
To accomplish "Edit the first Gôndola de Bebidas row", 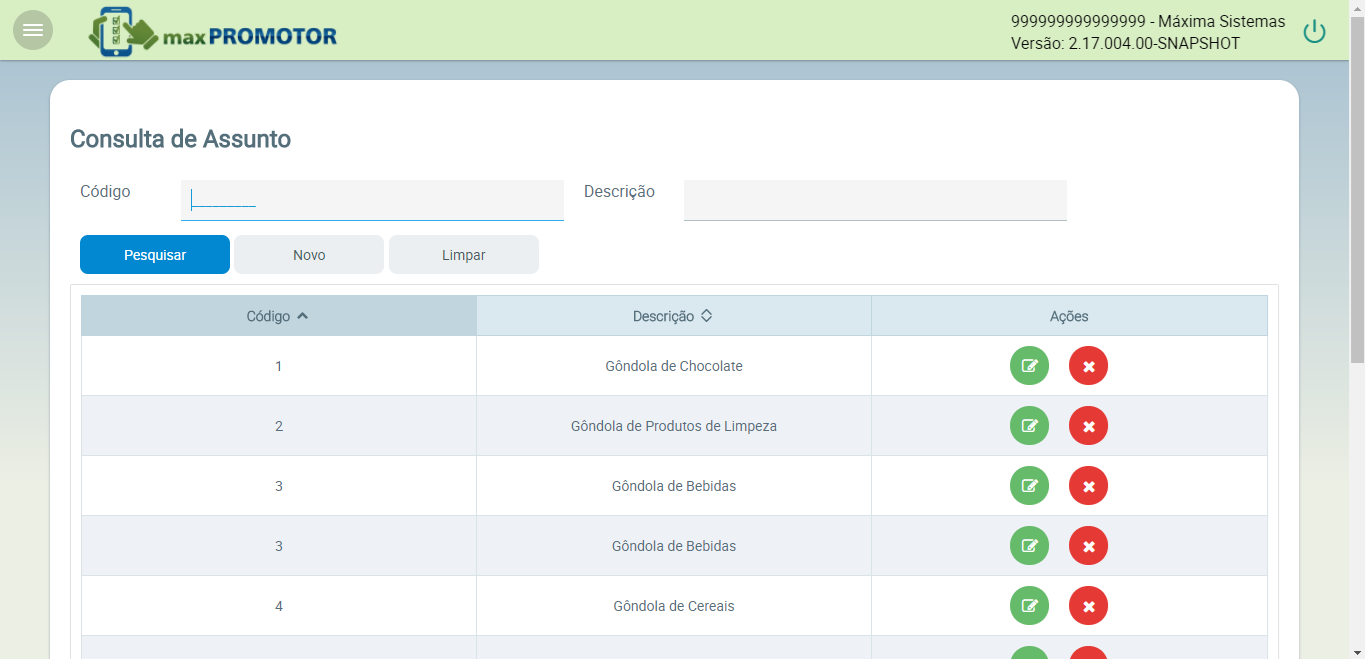I will (1029, 486).
